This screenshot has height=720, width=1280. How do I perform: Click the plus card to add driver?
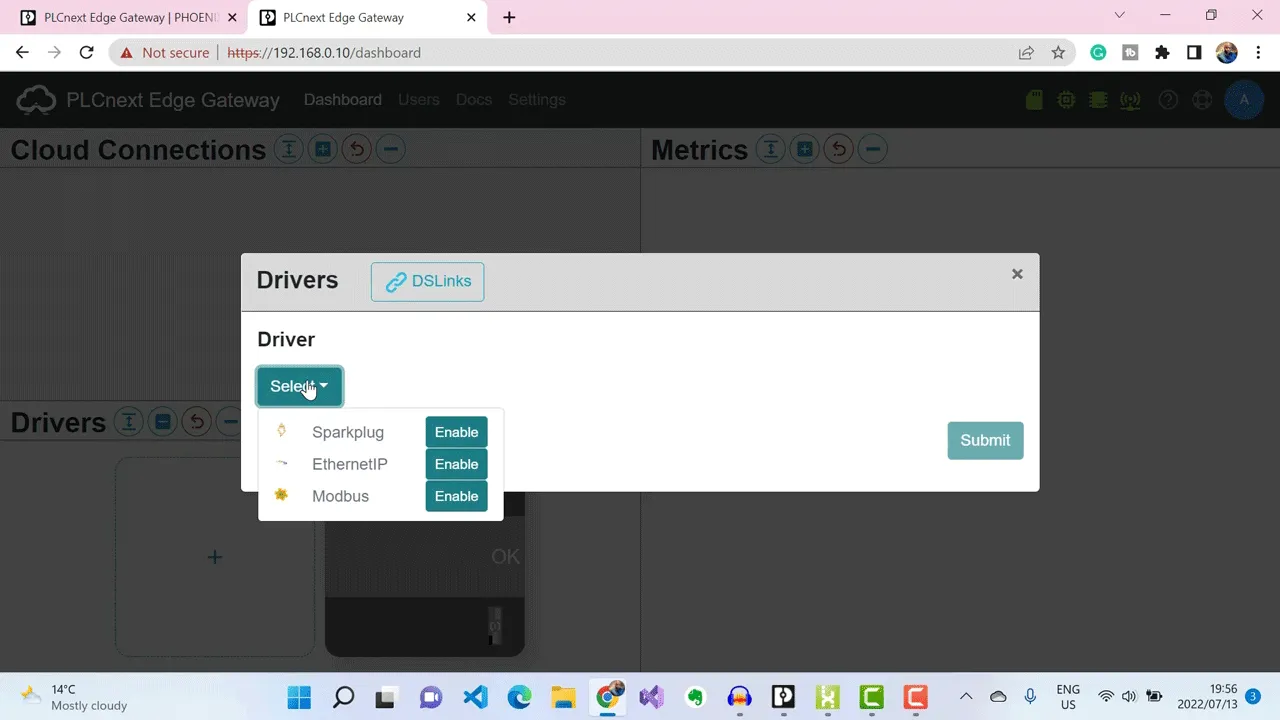[215, 557]
